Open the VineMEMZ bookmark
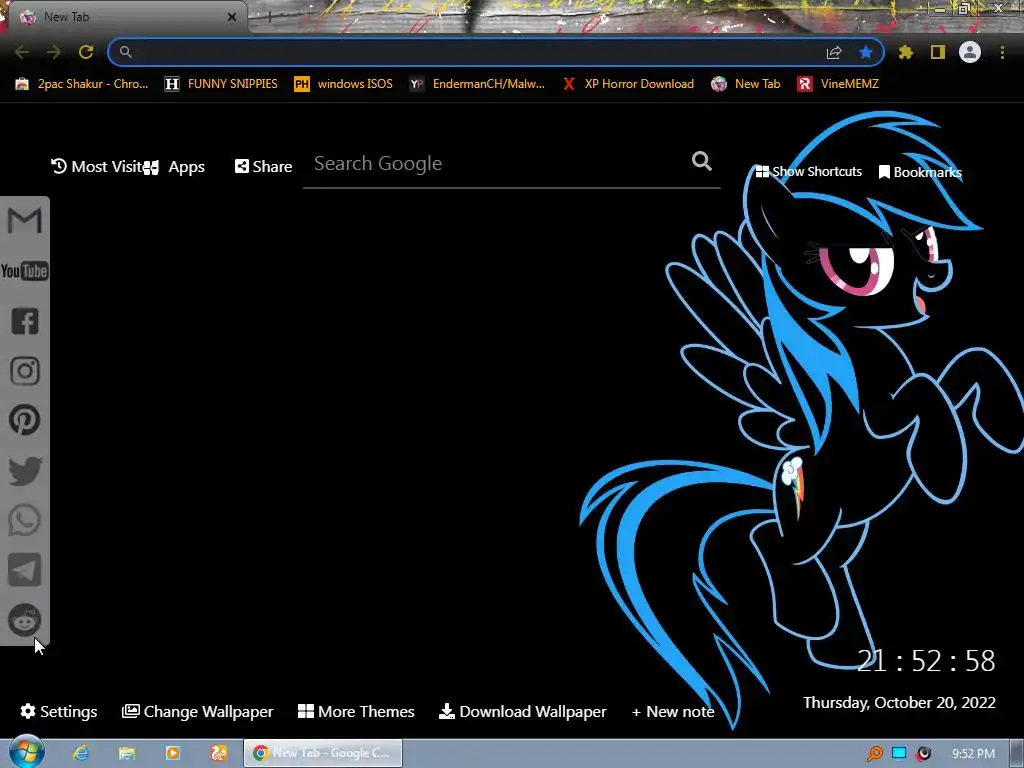 pos(839,84)
